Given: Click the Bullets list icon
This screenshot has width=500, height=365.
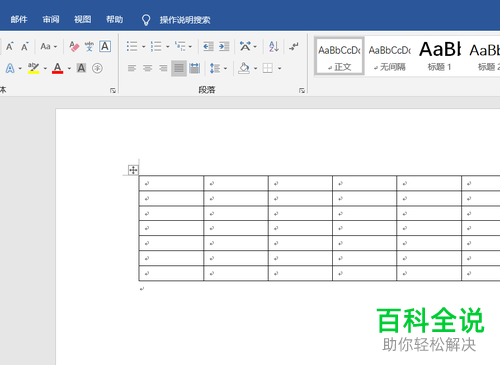Looking at the screenshot, I should tap(132, 46).
